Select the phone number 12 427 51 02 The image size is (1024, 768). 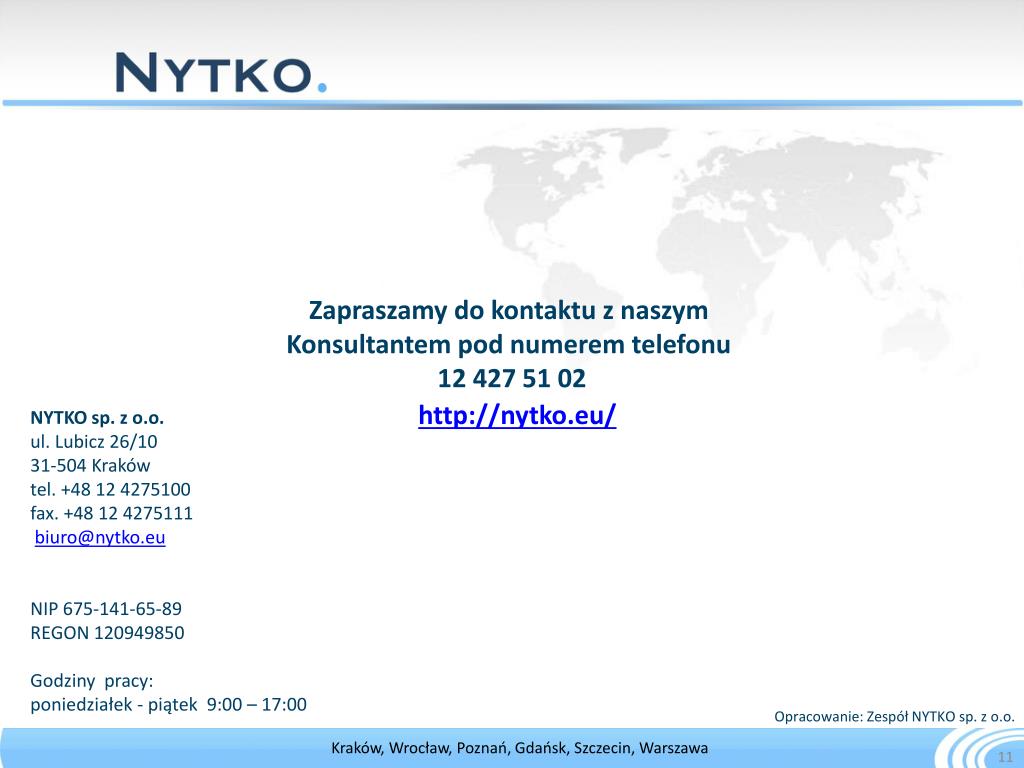[511, 379]
